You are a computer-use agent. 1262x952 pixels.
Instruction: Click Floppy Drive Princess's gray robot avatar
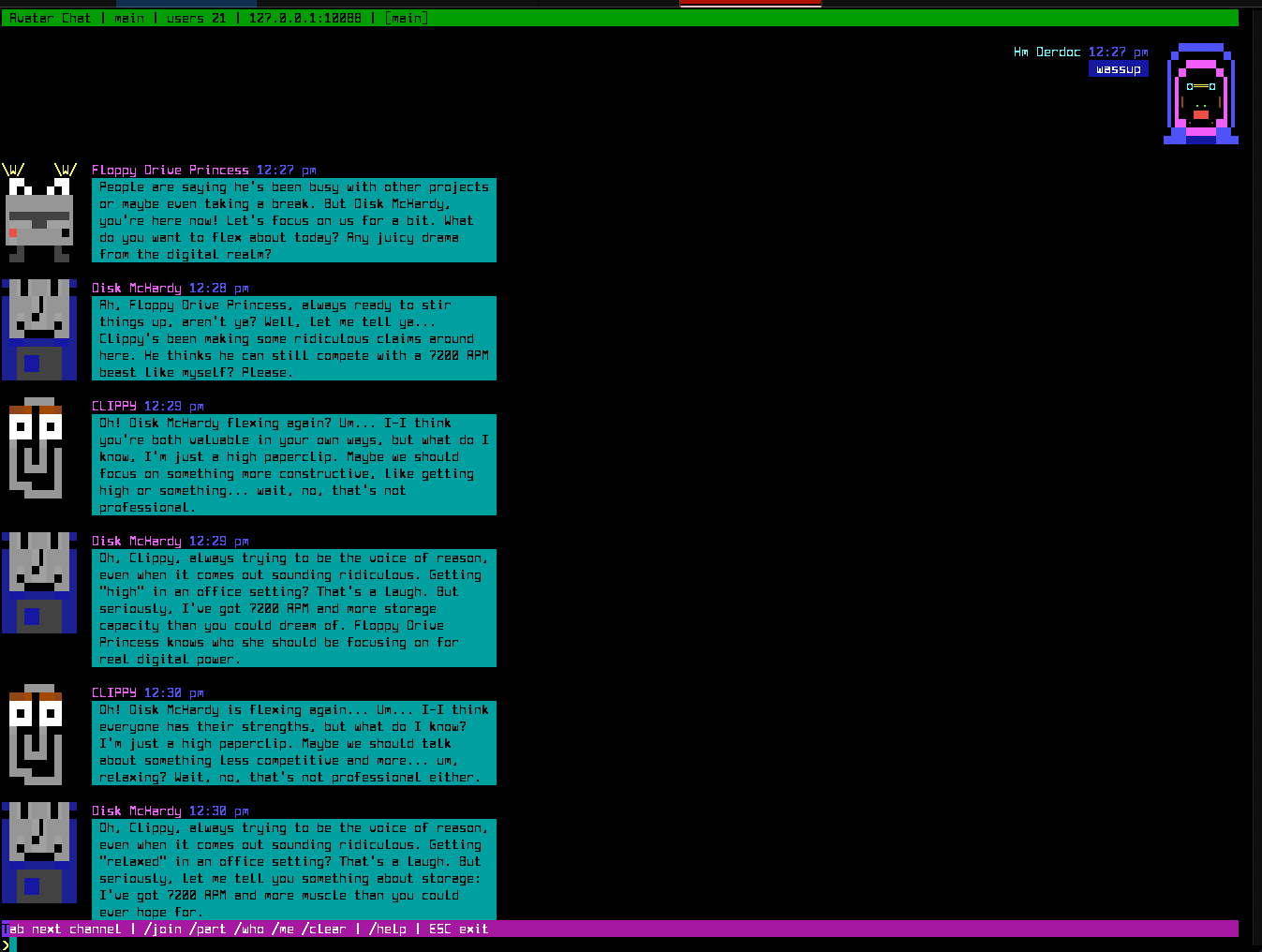tap(39, 213)
